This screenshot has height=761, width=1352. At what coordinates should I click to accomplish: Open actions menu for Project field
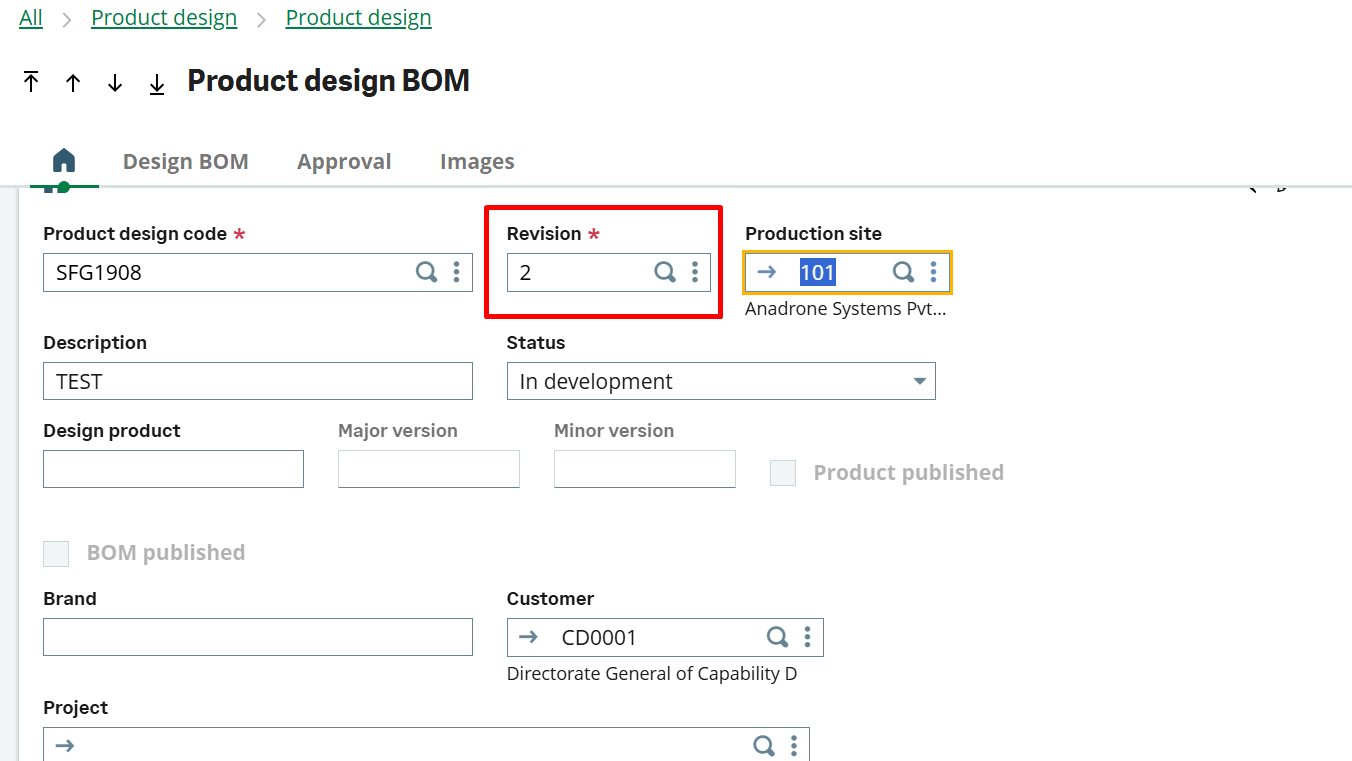pos(794,746)
